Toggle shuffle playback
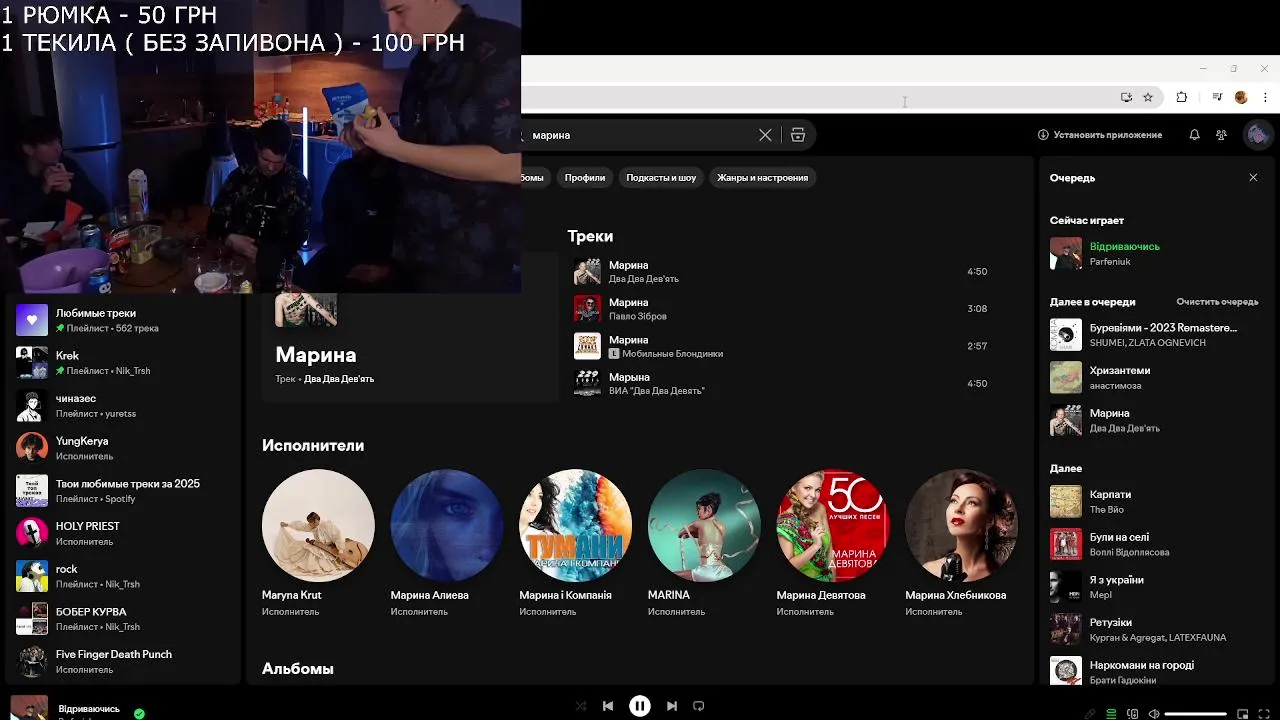The height and width of the screenshot is (720, 1280). [x=581, y=706]
